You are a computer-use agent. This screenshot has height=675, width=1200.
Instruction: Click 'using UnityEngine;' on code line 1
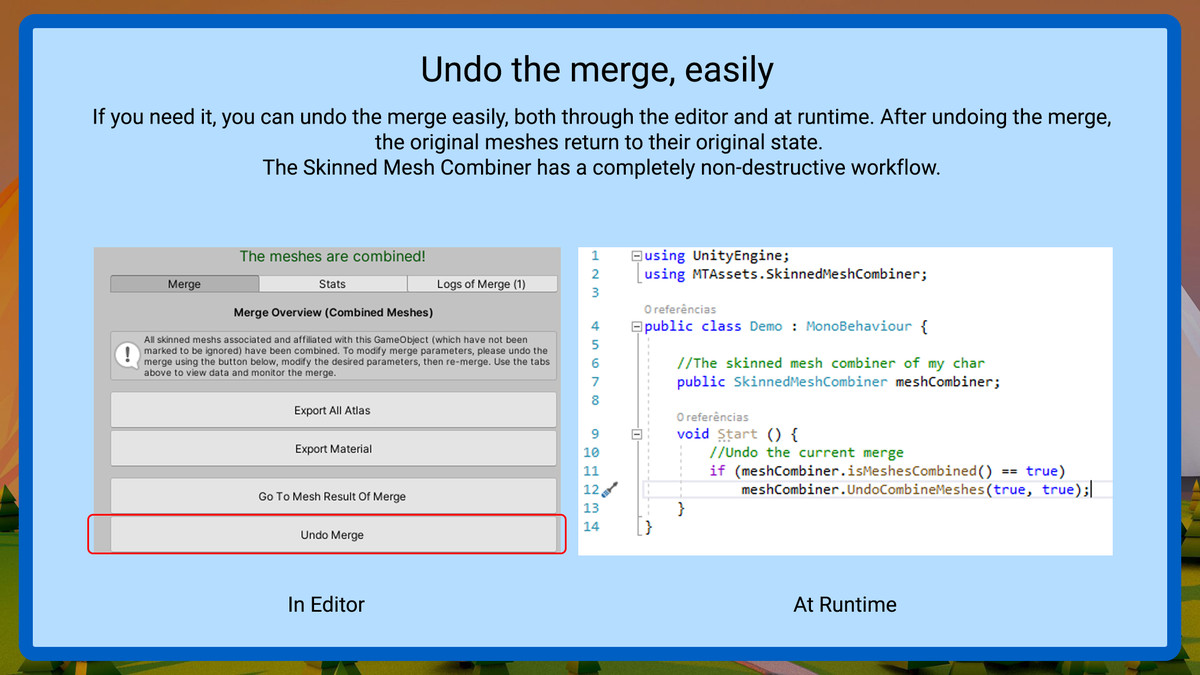(x=717, y=255)
